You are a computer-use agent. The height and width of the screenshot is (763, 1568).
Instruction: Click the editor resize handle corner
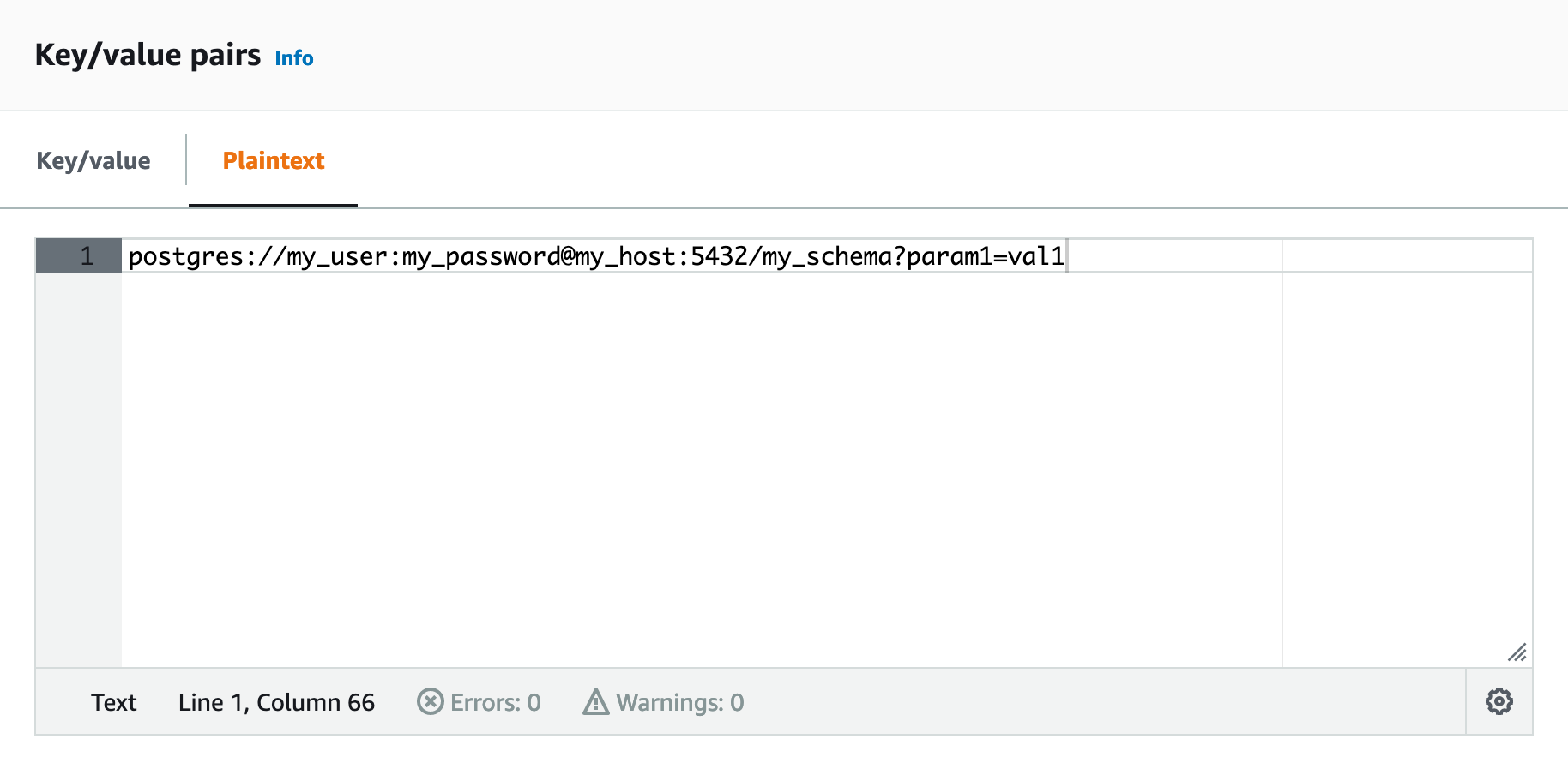(1517, 652)
